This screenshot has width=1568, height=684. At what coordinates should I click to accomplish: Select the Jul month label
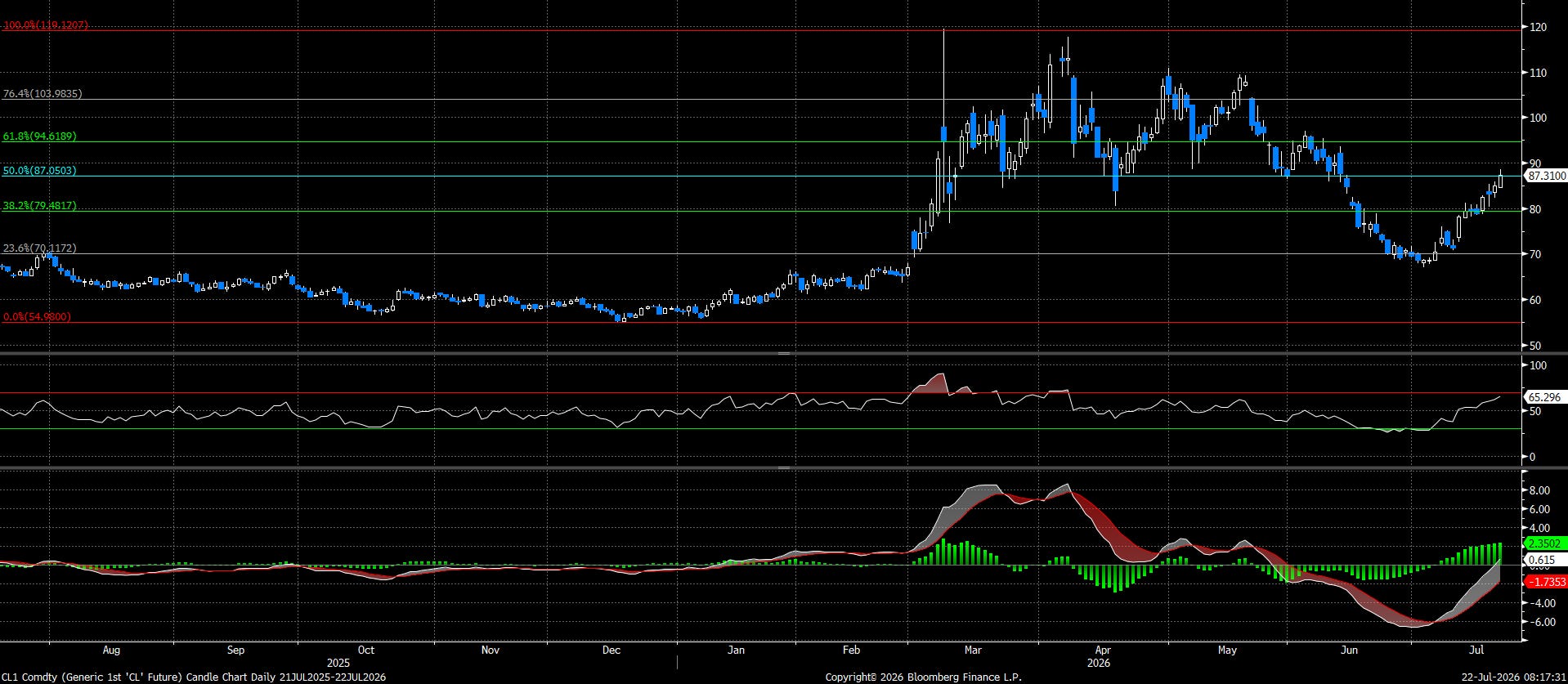coord(1476,650)
